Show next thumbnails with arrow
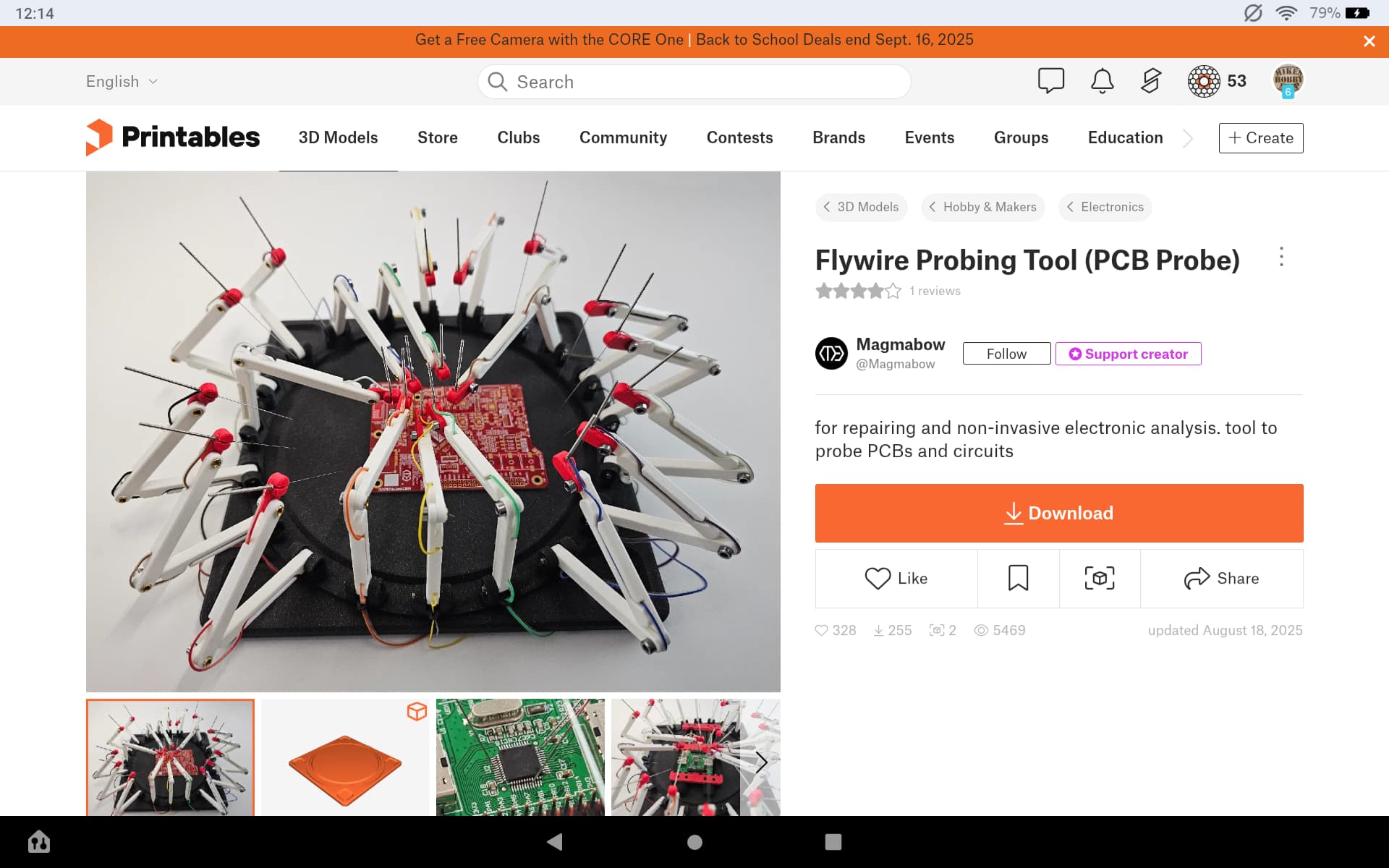The width and height of the screenshot is (1389, 868). (761, 762)
